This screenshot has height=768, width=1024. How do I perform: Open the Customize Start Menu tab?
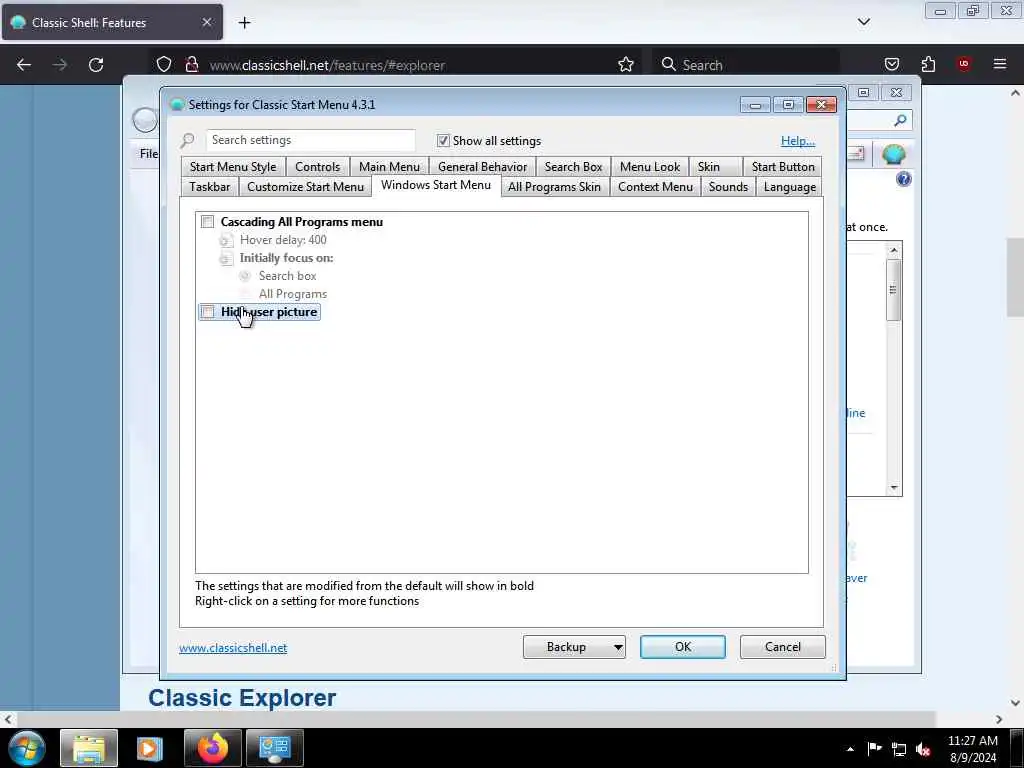[x=305, y=187]
